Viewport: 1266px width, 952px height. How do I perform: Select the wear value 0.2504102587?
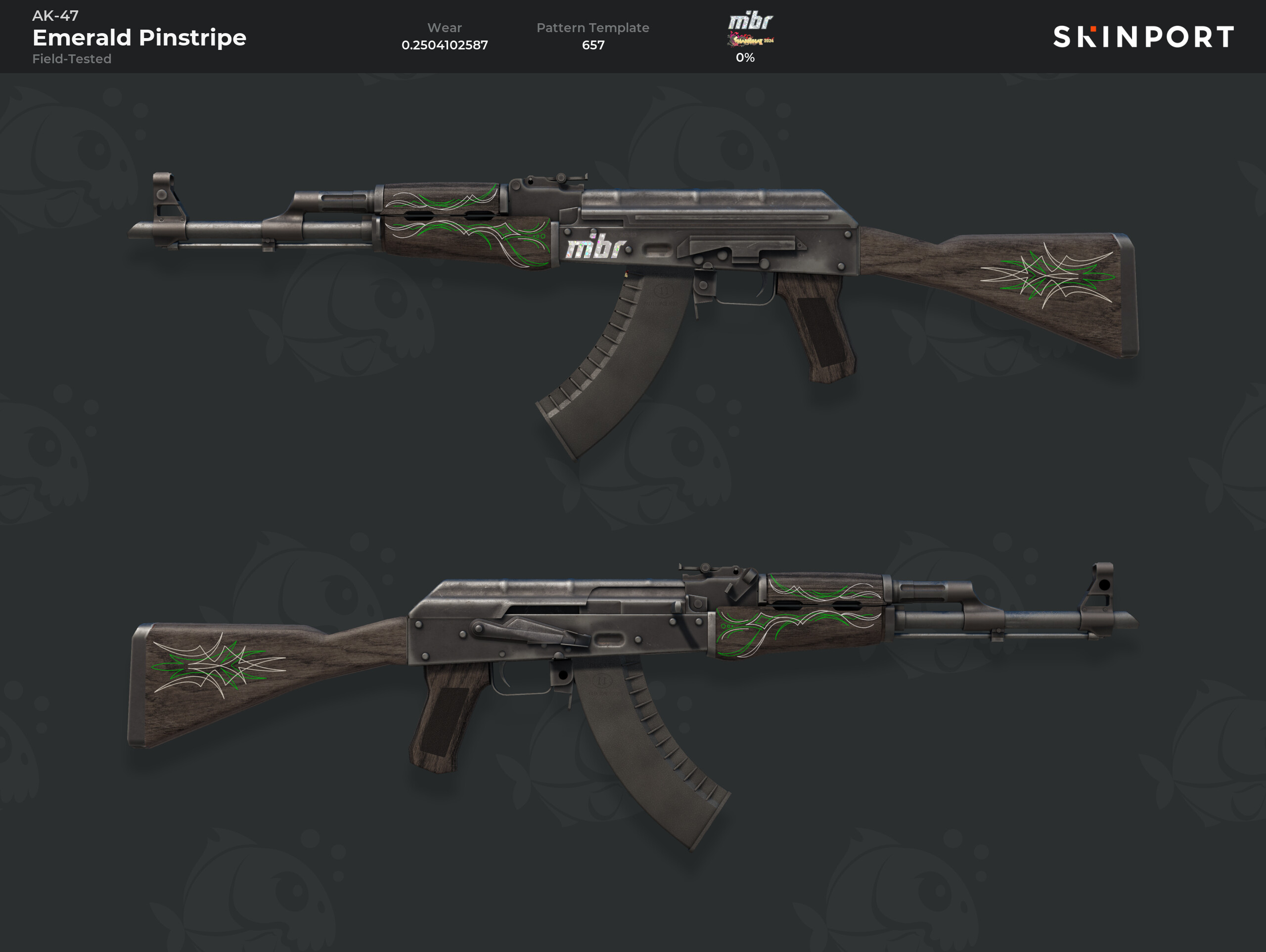point(445,45)
